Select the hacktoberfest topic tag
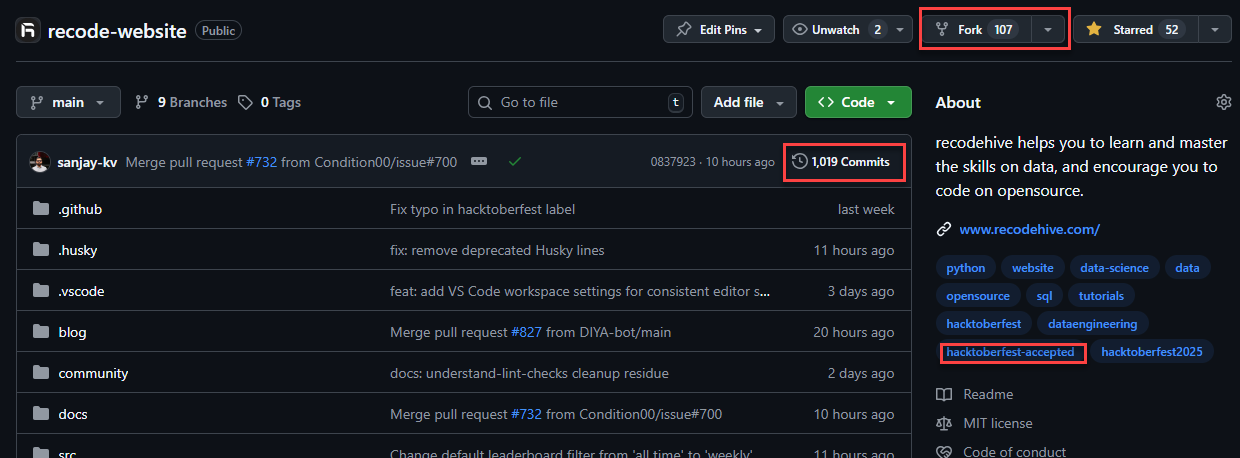This screenshot has height=458, width=1240. (983, 323)
